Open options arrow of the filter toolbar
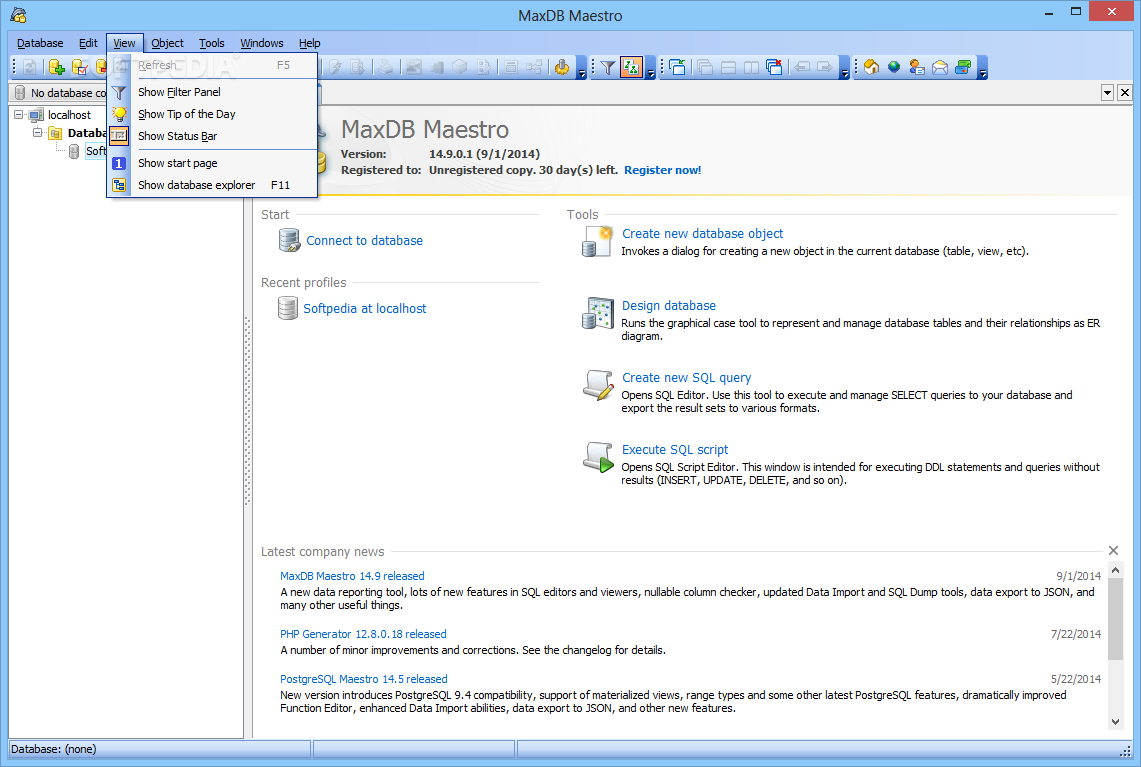Image resolution: width=1141 pixels, height=767 pixels. point(651,69)
